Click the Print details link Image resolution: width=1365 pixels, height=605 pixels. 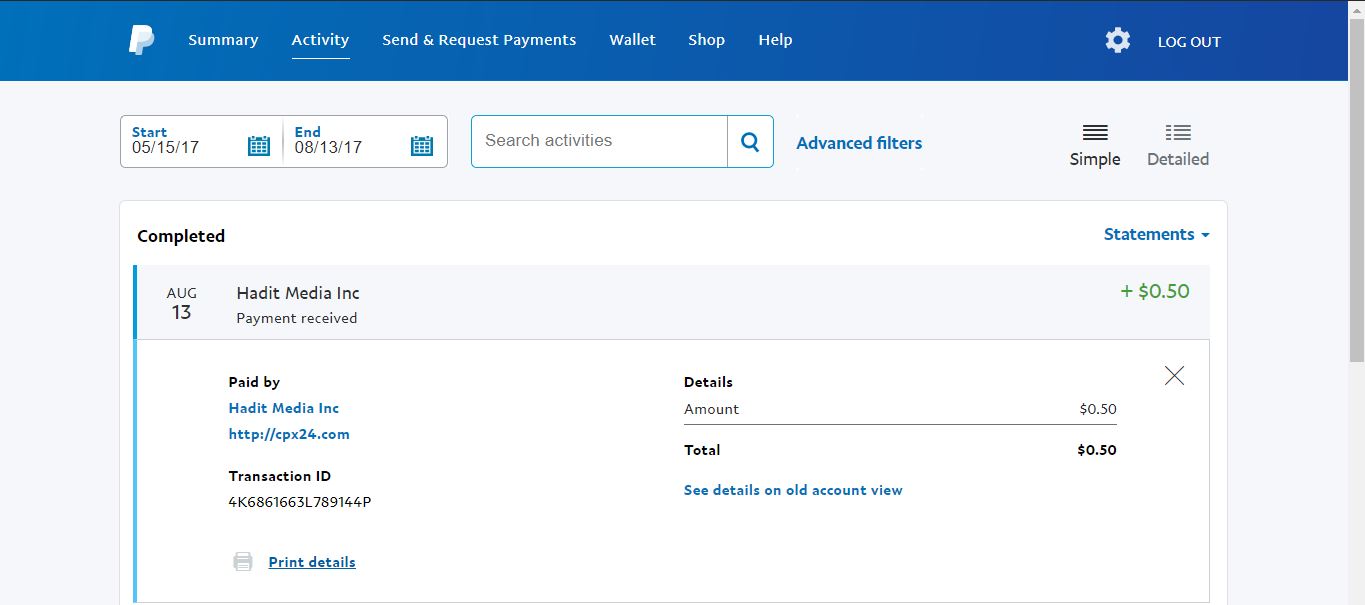coord(312,562)
